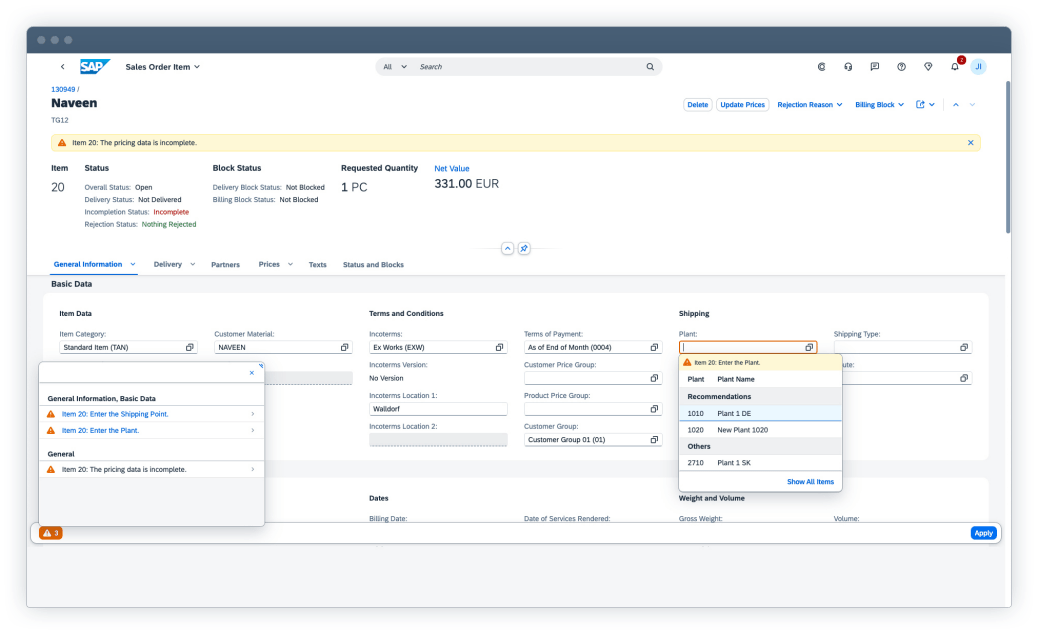This screenshot has width=1038, height=634.
Task: Expand the All search scope dropdown
Action: click(395, 67)
